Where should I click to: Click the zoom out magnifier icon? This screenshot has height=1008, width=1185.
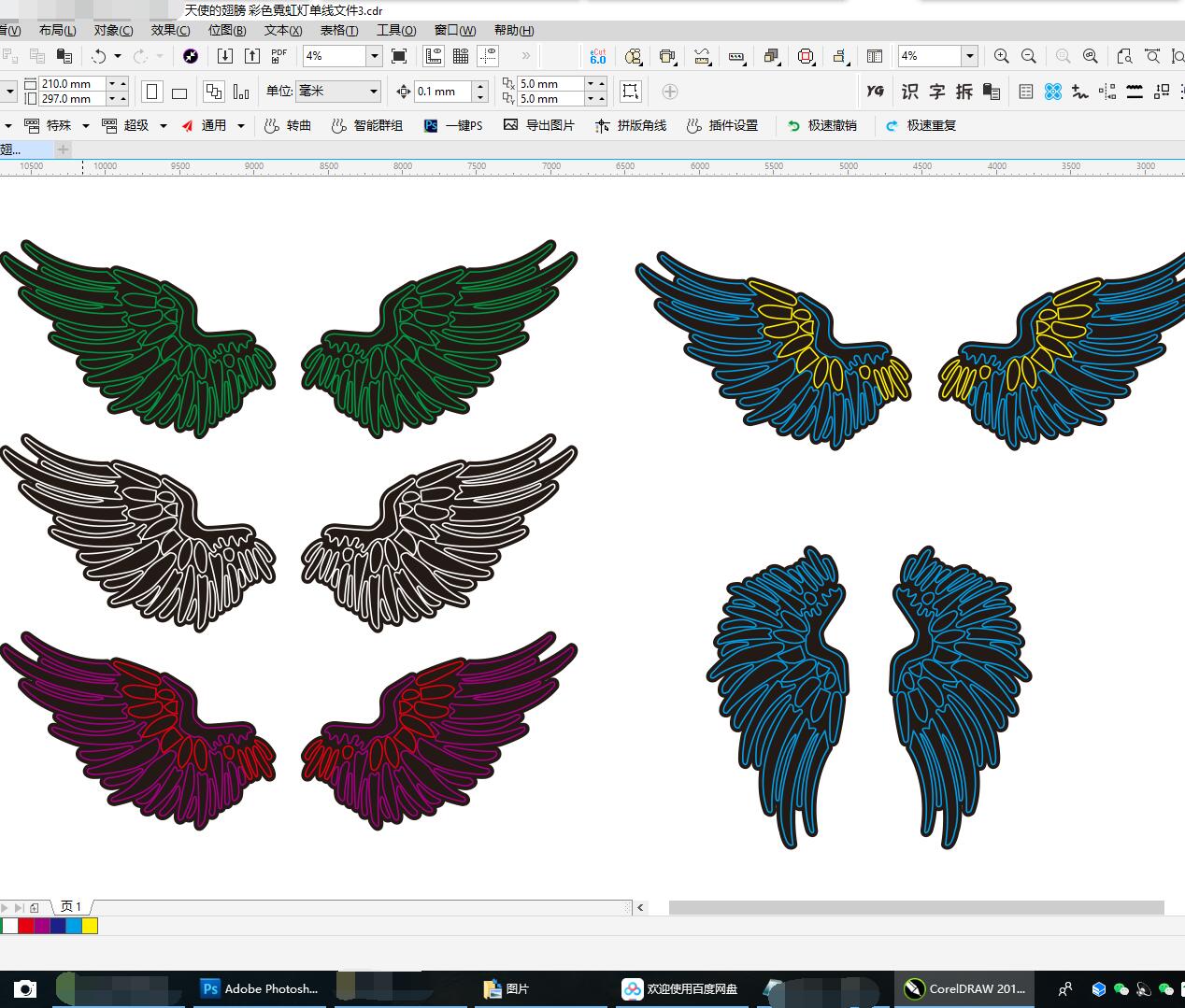pos(1029,56)
